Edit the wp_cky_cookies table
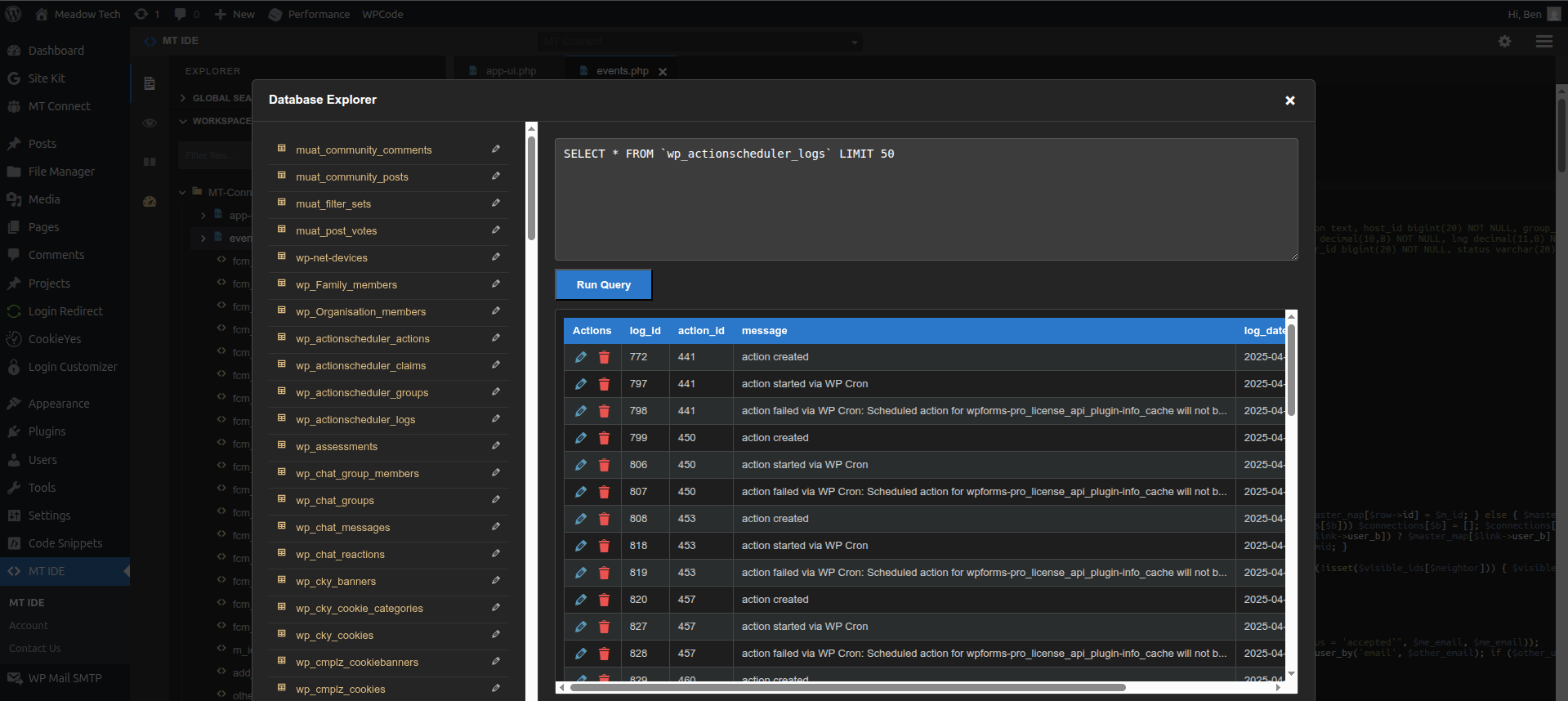This screenshot has height=701, width=1568. click(x=496, y=634)
